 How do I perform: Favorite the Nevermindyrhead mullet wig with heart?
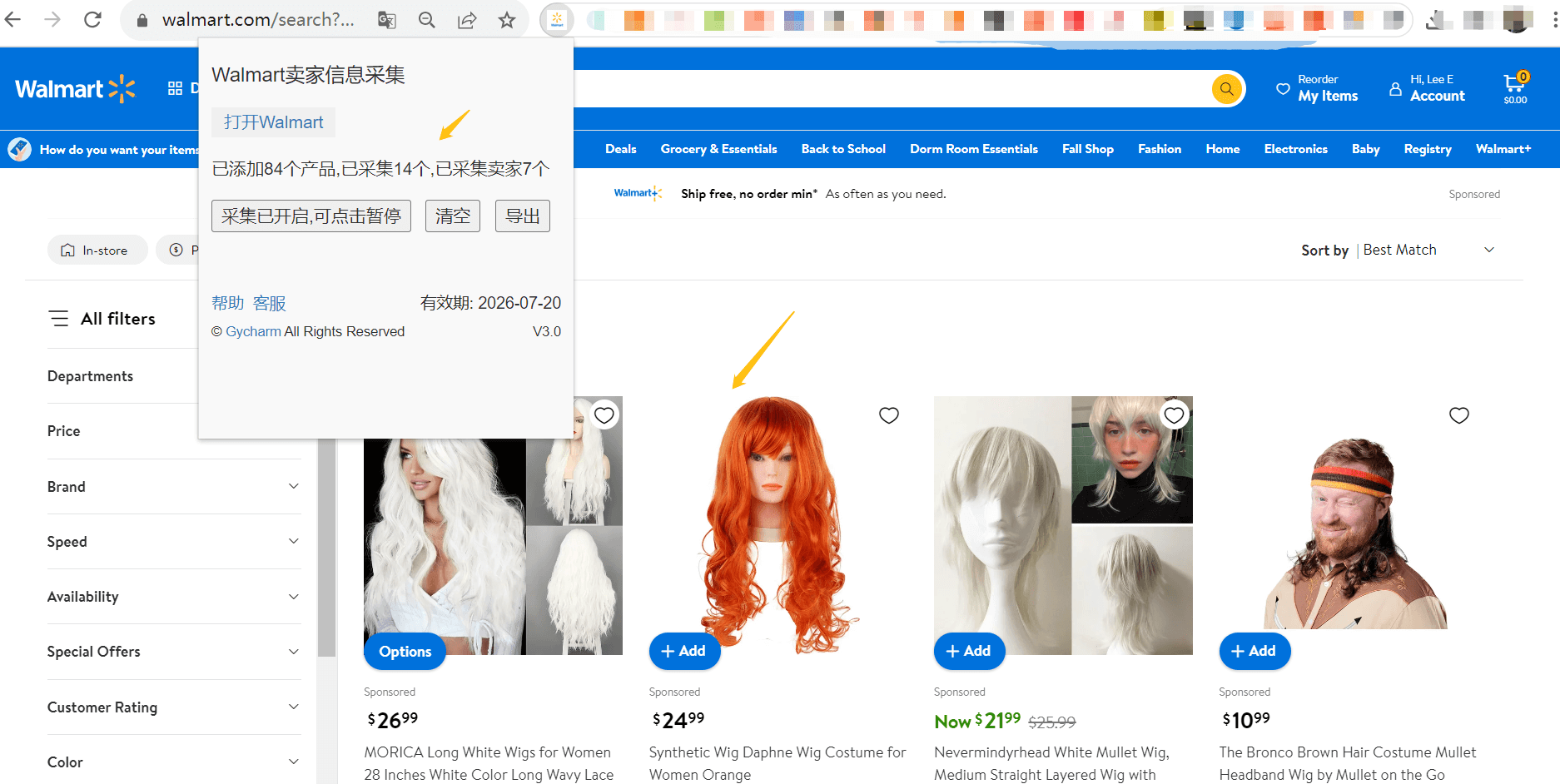click(1174, 414)
